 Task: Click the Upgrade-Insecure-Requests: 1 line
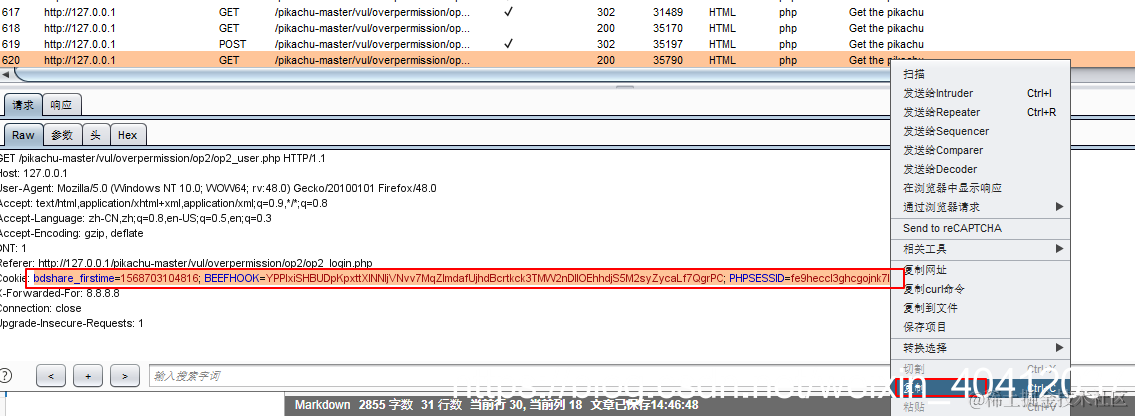click(72, 323)
